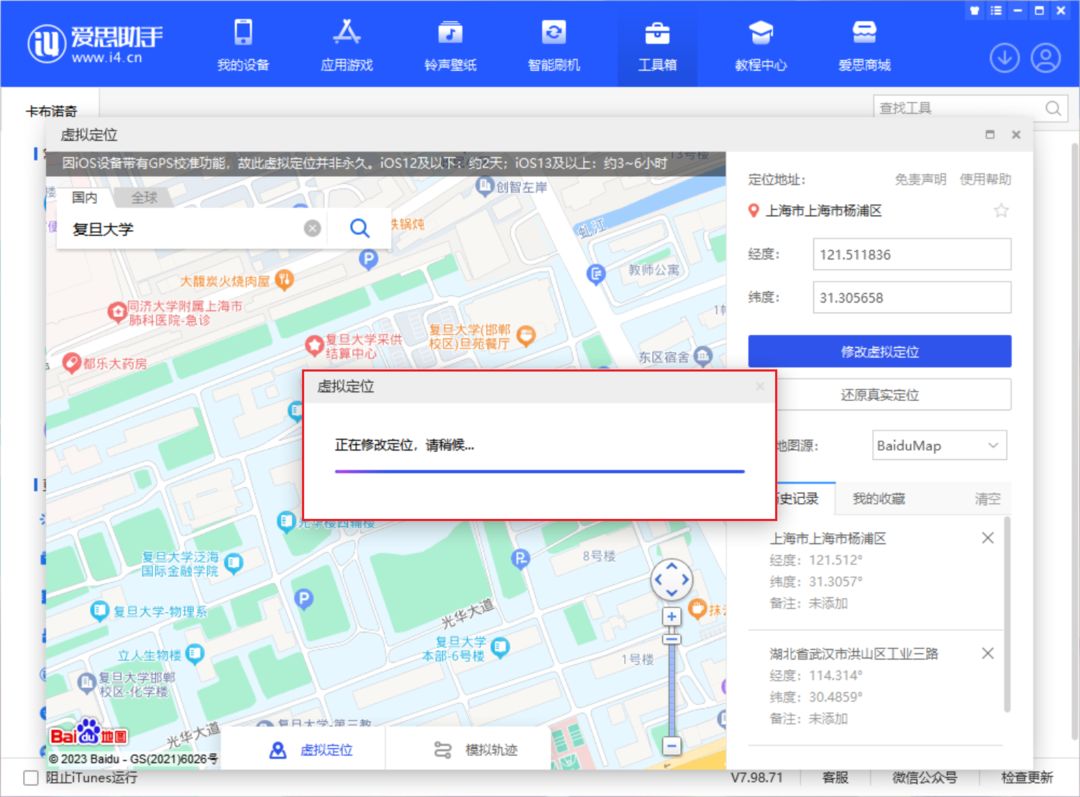
Task: Click the 复旦大学本部-6号楼 map marker
Action: click(x=499, y=647)
